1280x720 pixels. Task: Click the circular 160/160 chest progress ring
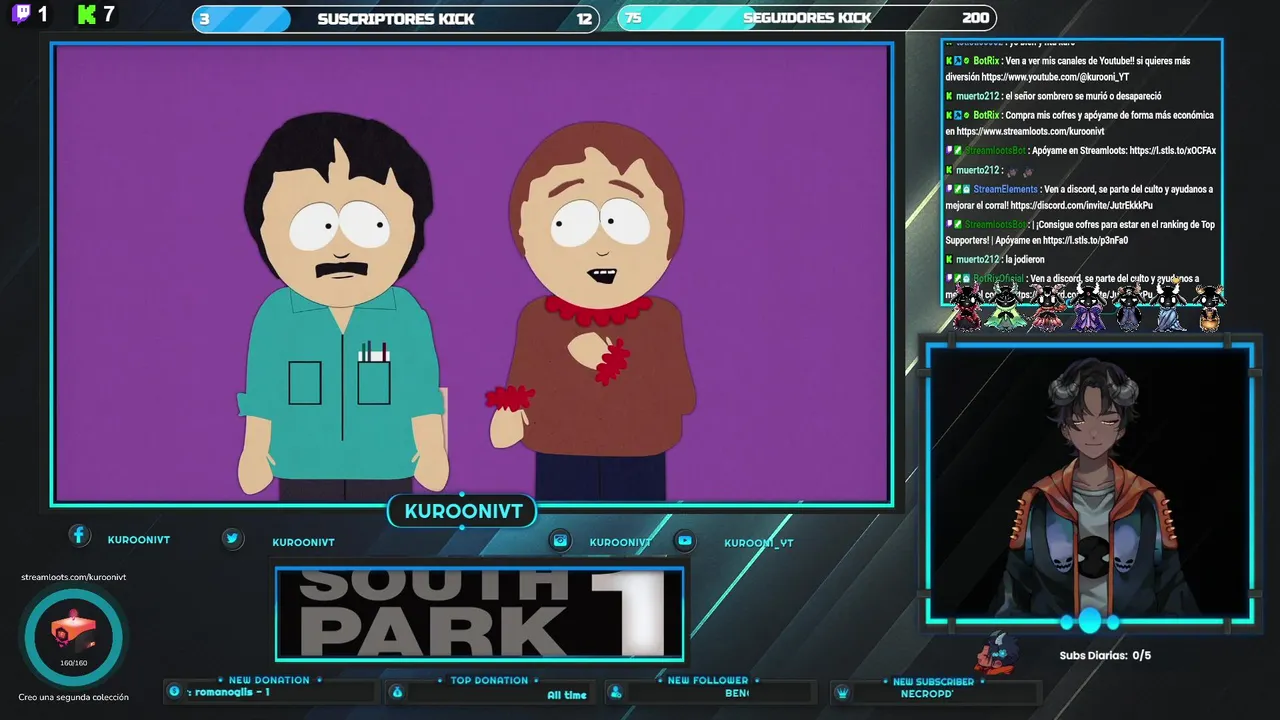(73, 637)
